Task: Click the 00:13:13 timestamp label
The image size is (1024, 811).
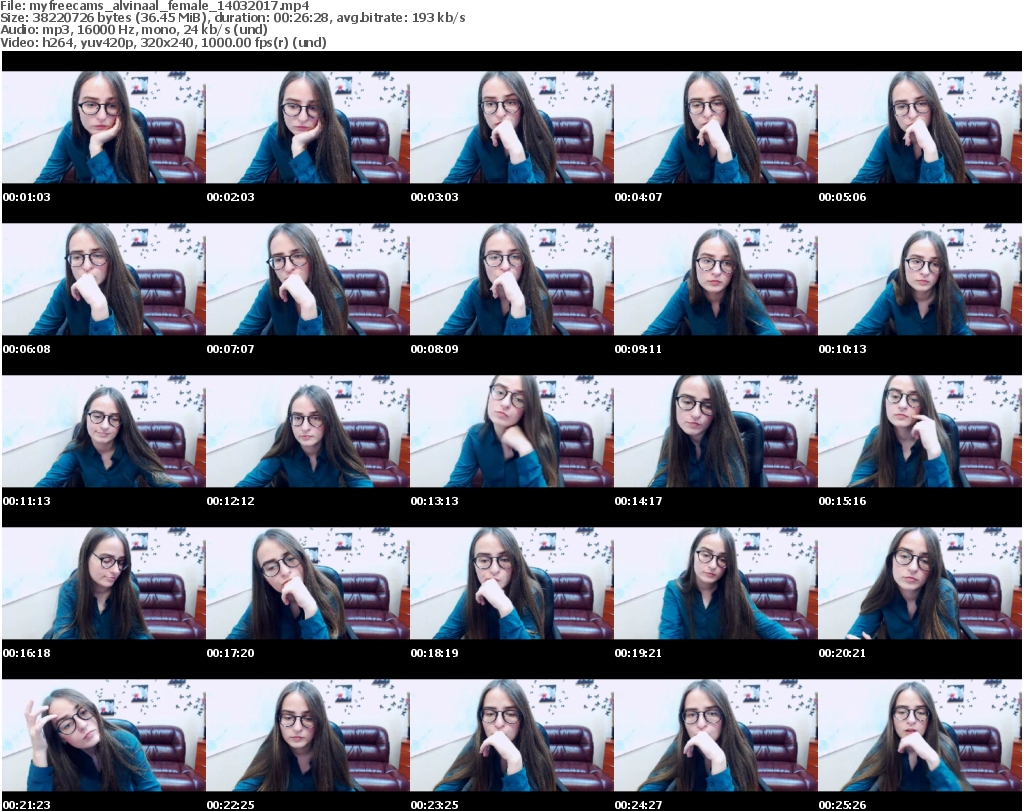Action: (x=434, y=501)
